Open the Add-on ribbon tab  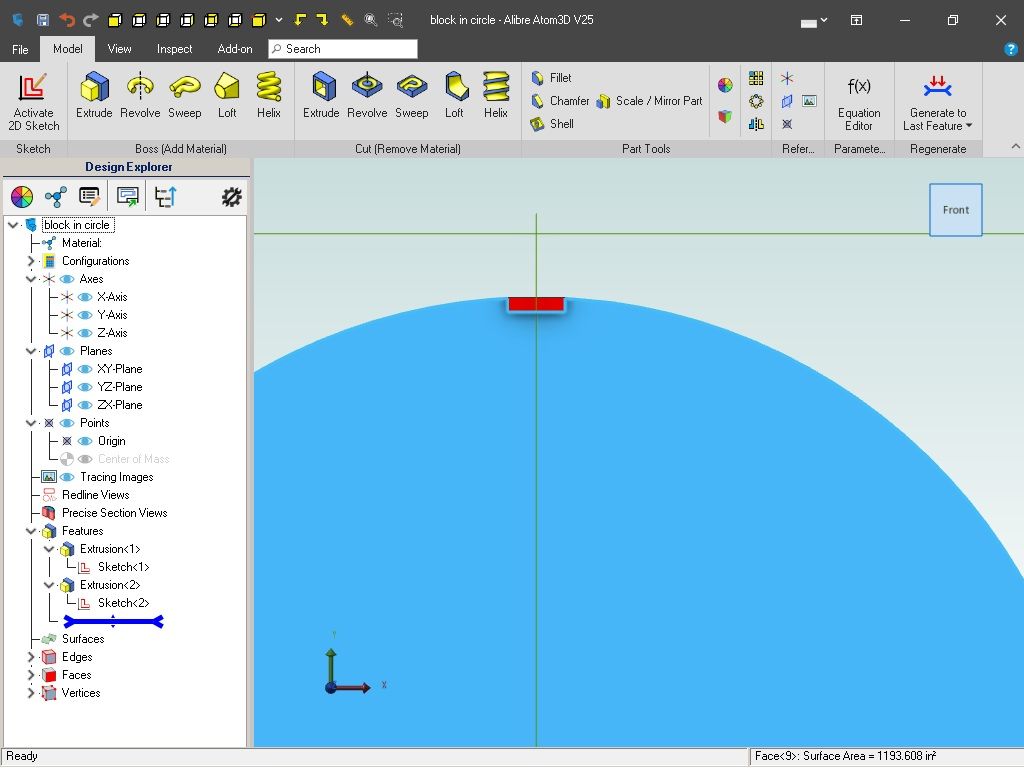coord(235,49)
